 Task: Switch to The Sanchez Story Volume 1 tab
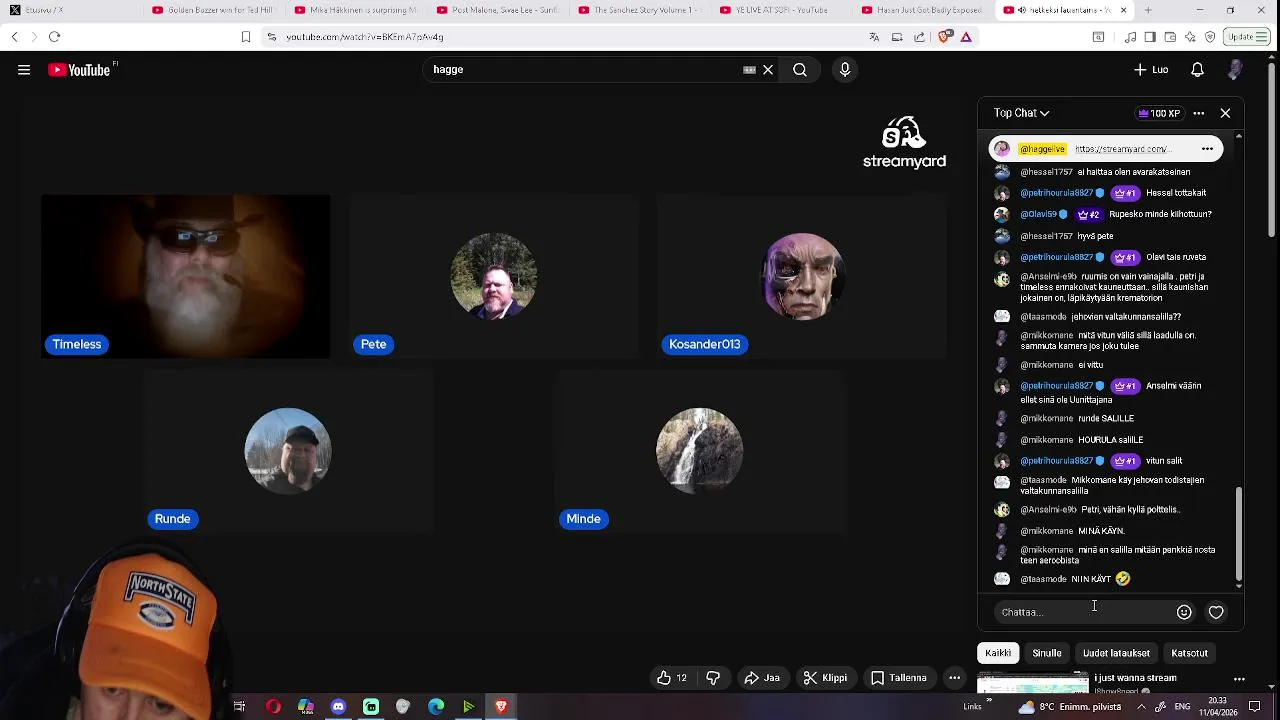click(639, 10)
